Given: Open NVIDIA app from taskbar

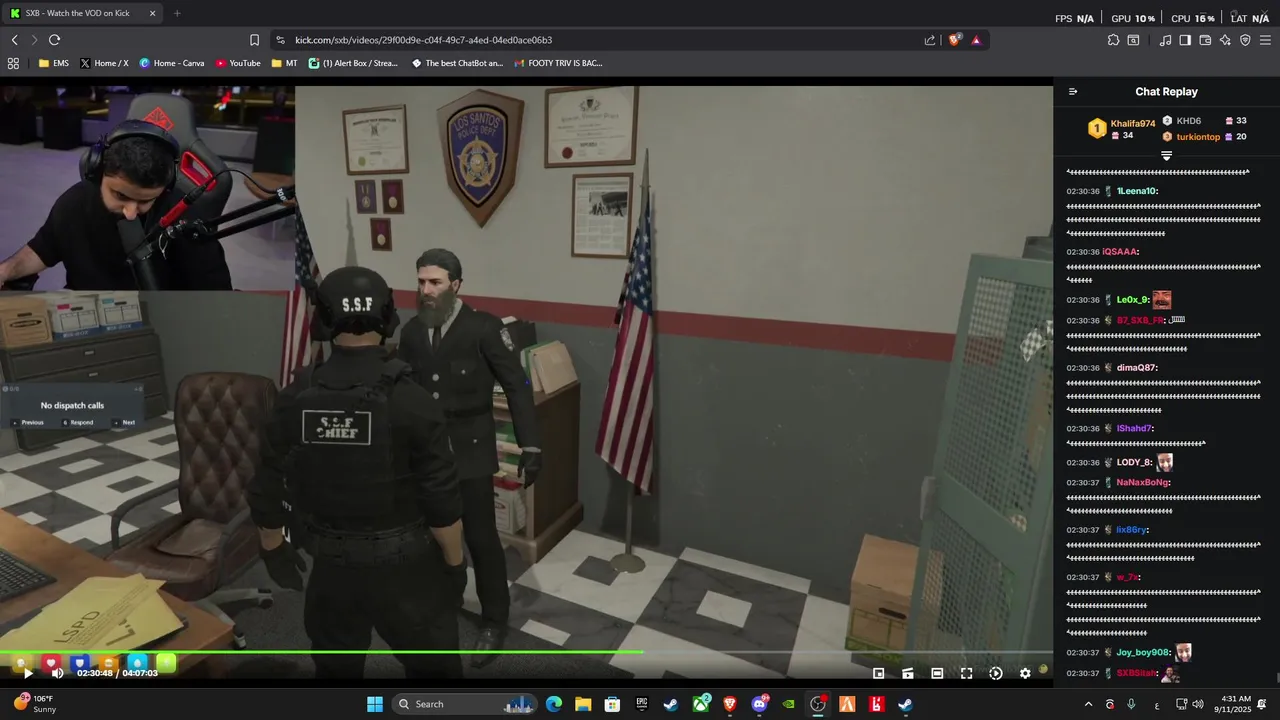Looking at the screenshot, I should 789,704.
